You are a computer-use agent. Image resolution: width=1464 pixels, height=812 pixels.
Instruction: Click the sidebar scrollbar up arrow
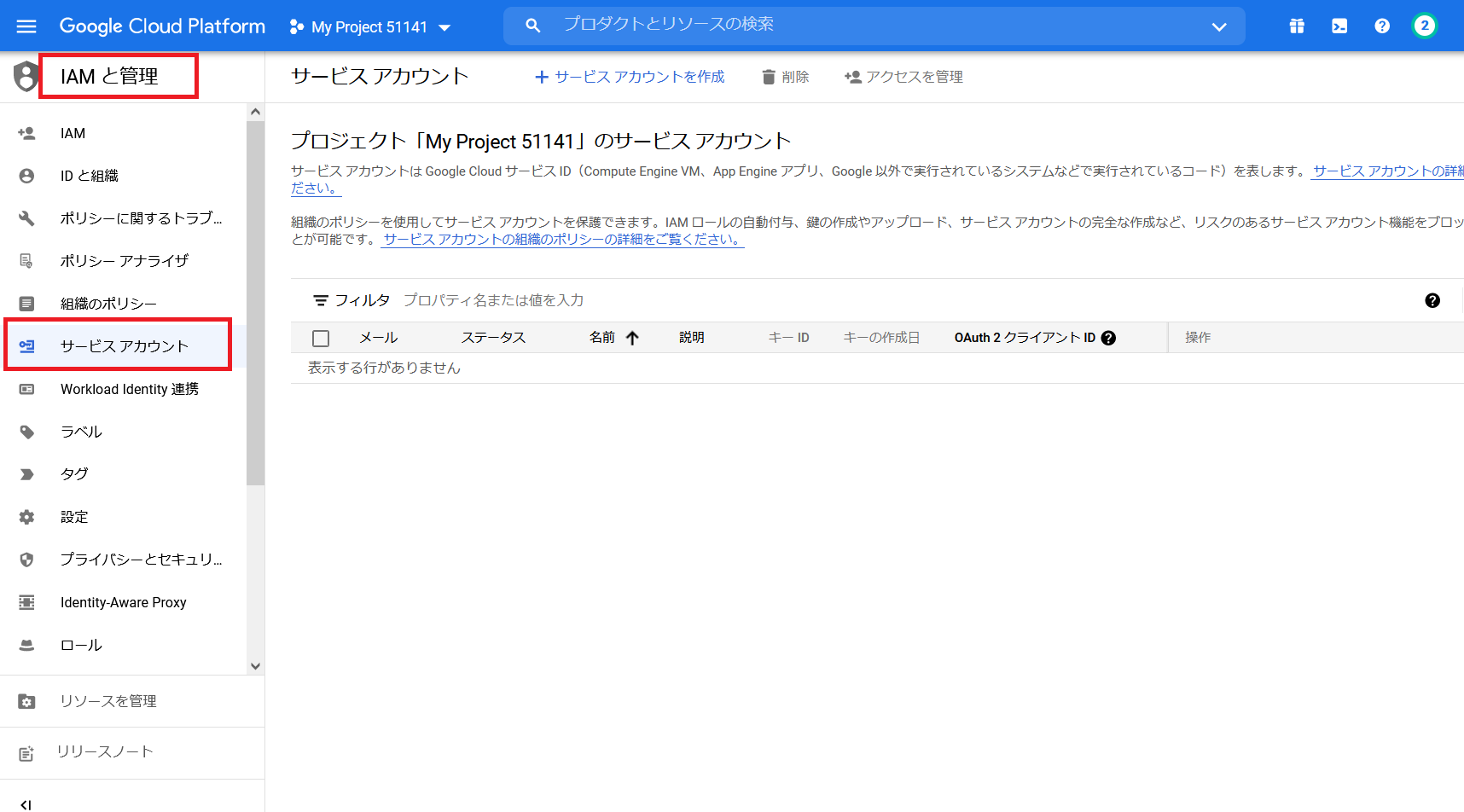pos(255,112)
